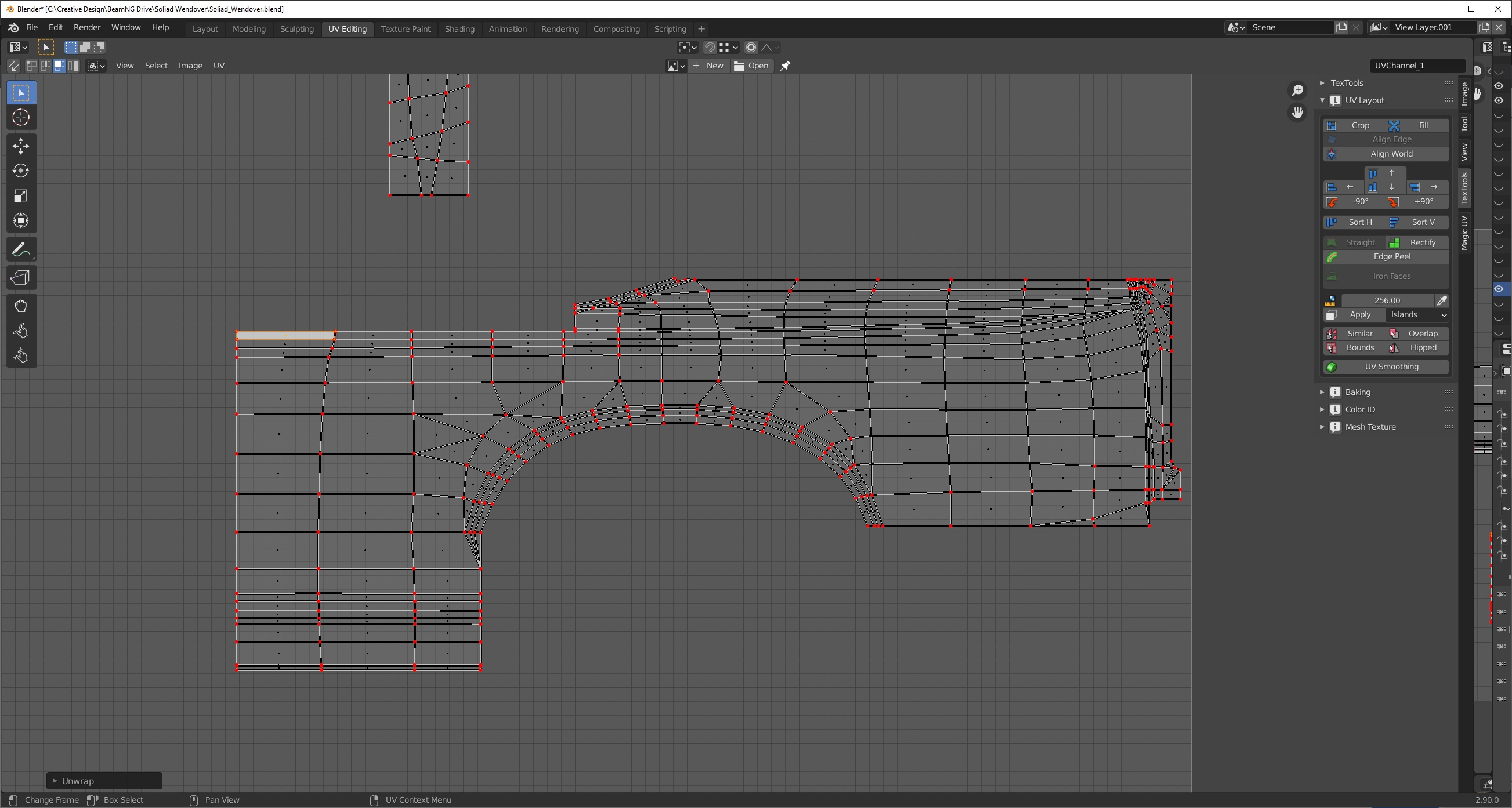This screenshot has width=1512, height=808.
Task: Open the Islands mode dropdown
Action: click(1417, 314)
